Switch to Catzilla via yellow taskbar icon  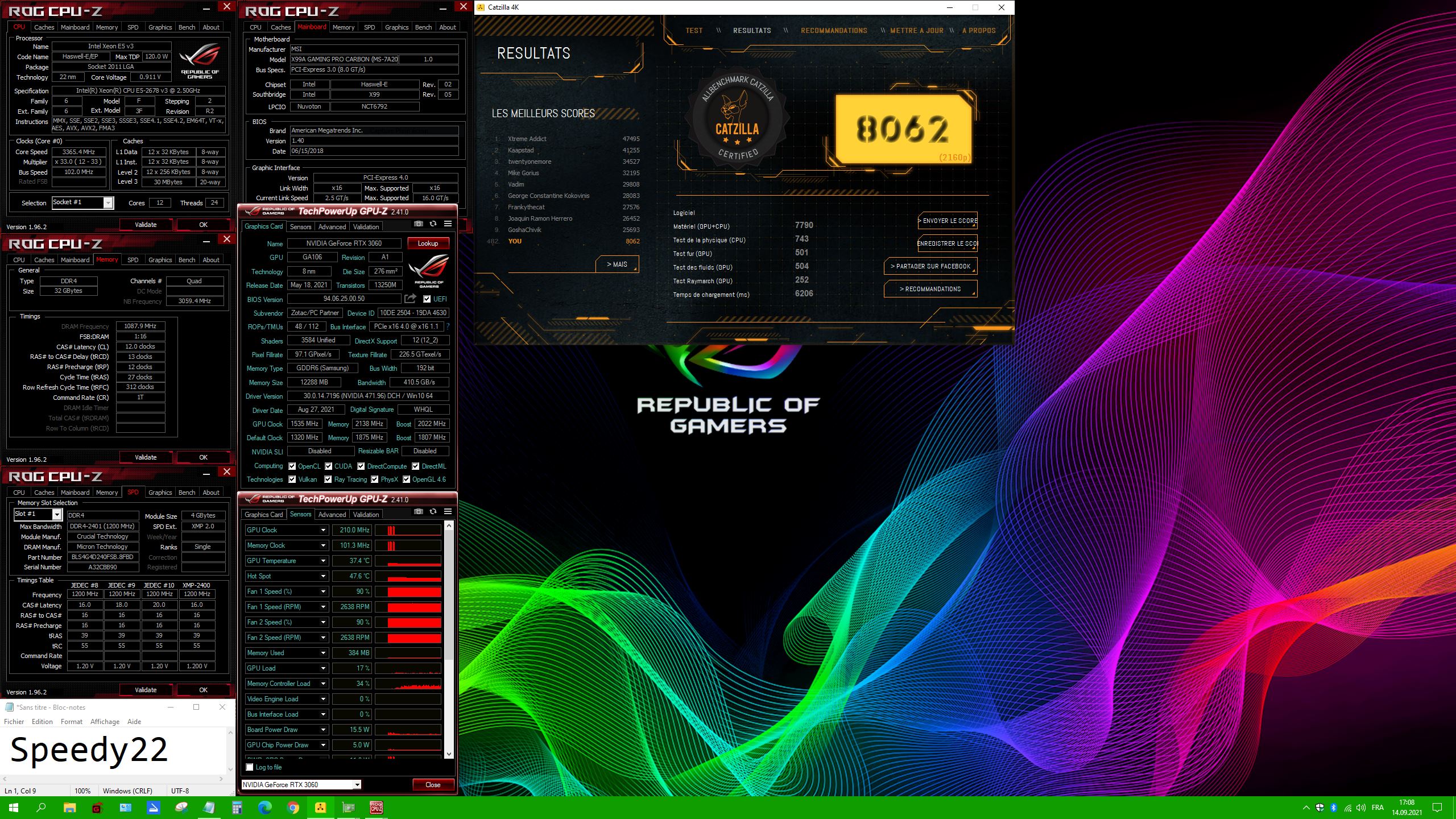[321, 808]
